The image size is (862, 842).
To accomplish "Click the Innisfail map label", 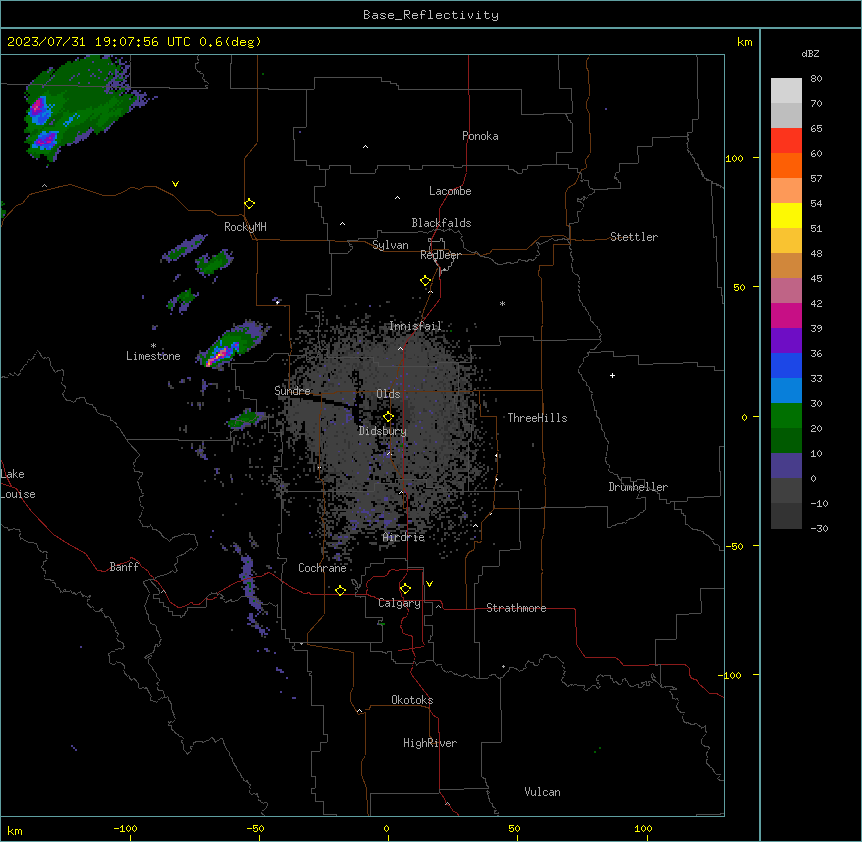I will click(x=416, y=326).
